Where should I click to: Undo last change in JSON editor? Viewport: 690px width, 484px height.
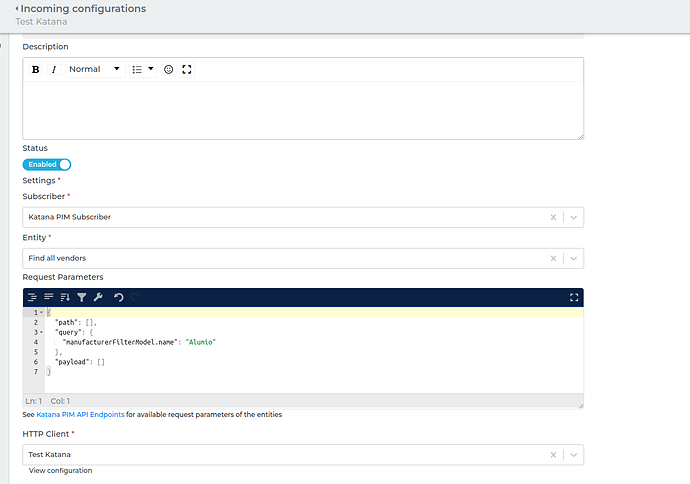118,297
